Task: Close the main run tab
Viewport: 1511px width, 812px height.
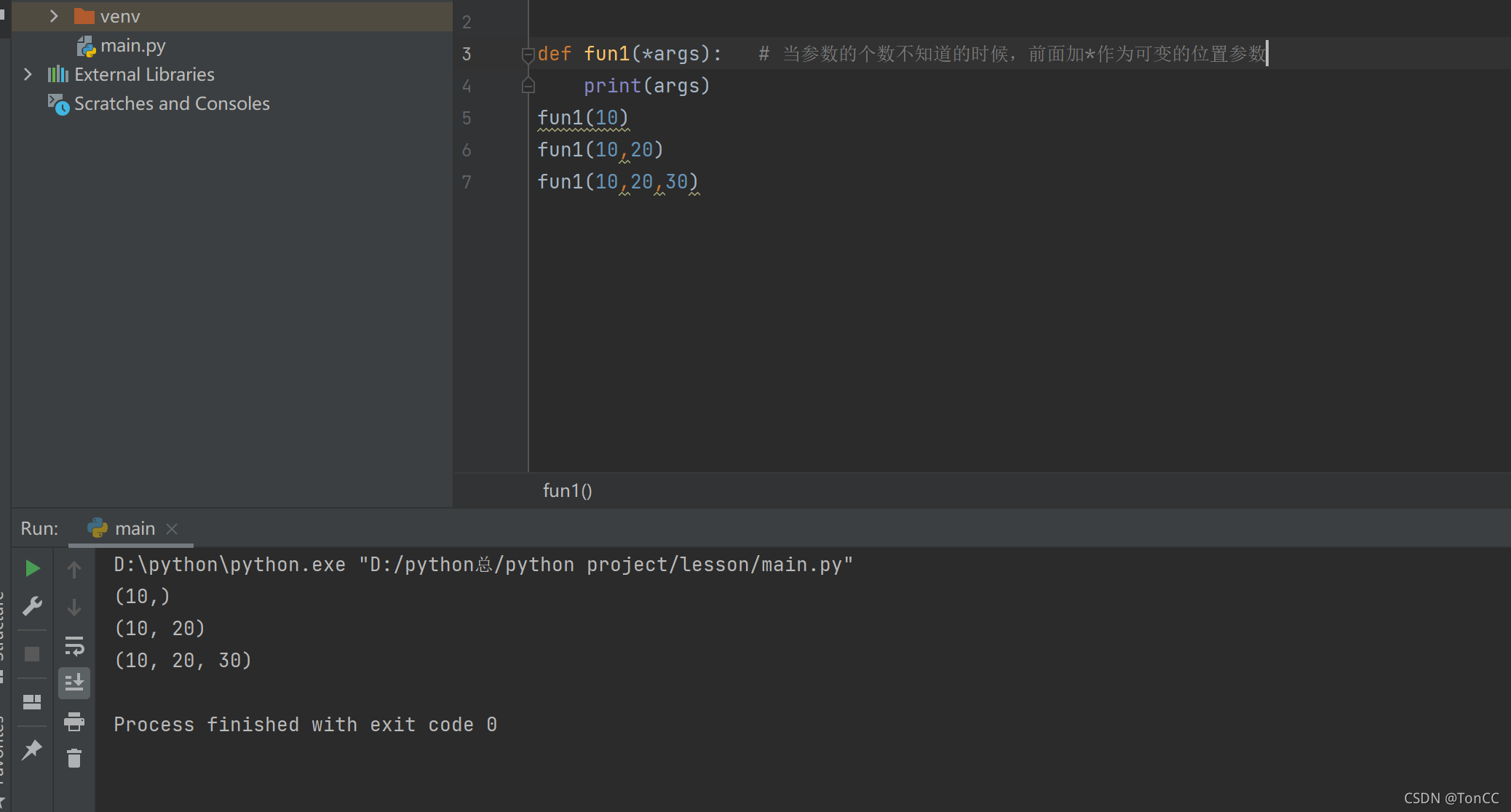Action: click(x=172, y=529)
